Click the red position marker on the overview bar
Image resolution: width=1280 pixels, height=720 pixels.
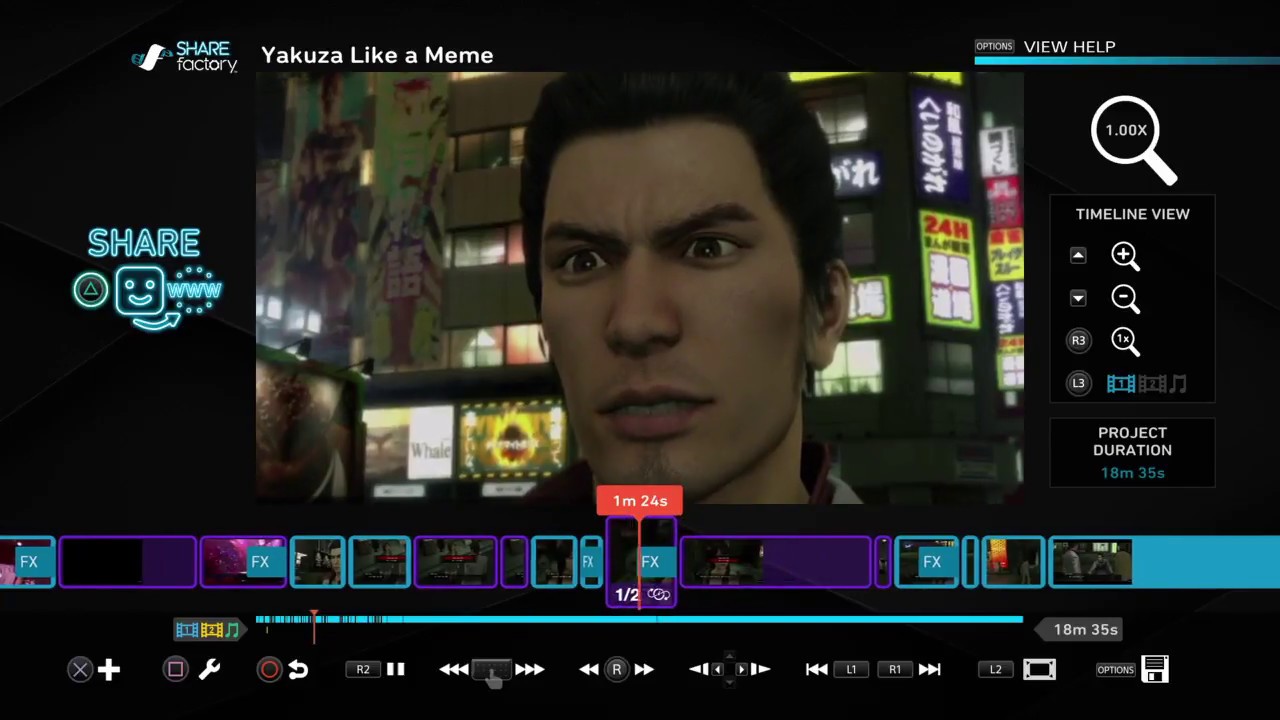pyautogui.click(x=314, y=626)
